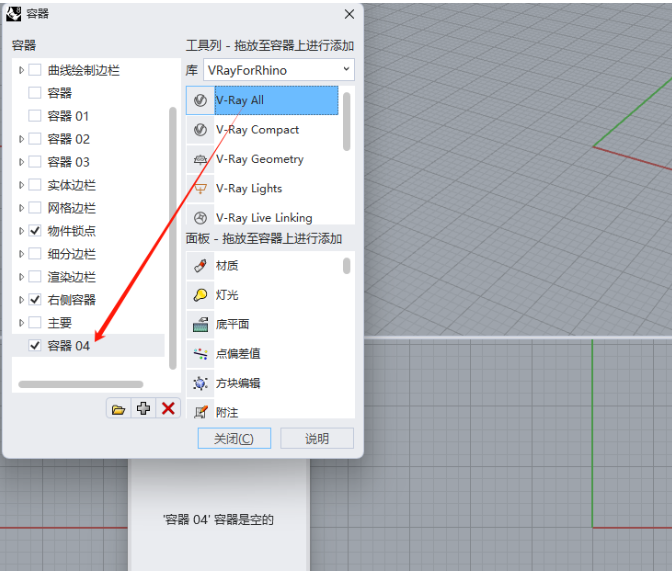This screenshot has width=672, height=571.
Task: Select the 灯光 panel icon
Action: tap(200, 295)
